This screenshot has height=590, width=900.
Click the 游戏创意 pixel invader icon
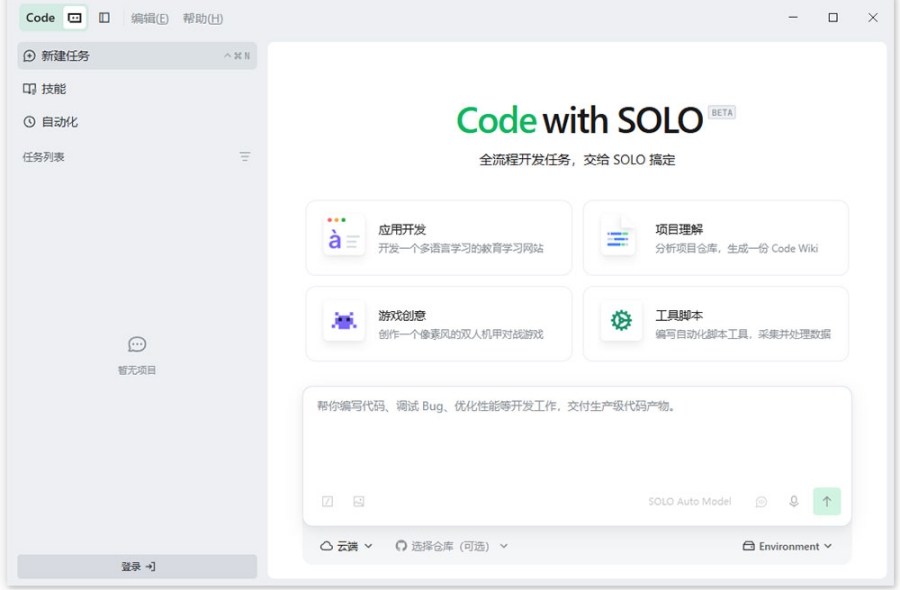[x=344, y=320]
